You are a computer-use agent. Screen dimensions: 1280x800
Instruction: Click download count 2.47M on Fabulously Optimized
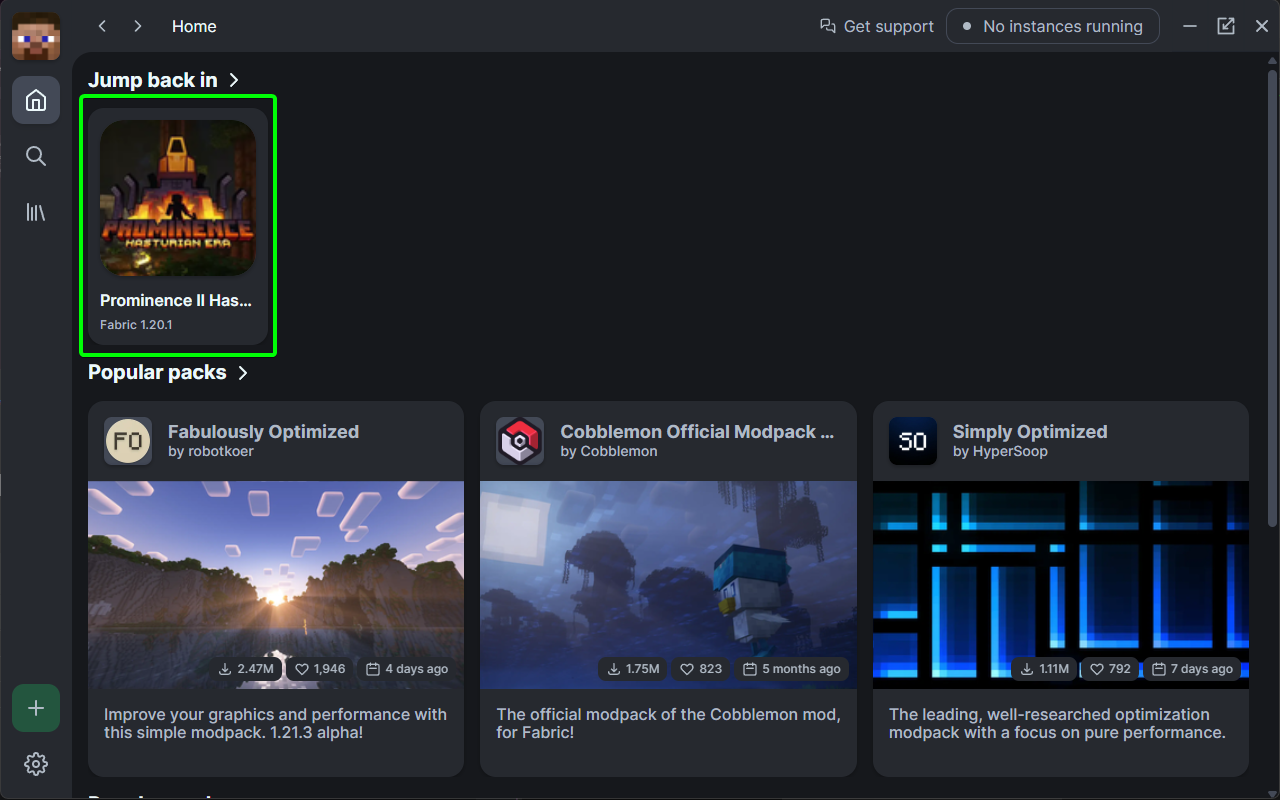(246, 669)
